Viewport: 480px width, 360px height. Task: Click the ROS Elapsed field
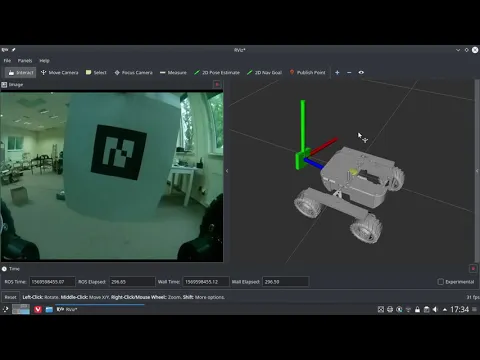132,282
